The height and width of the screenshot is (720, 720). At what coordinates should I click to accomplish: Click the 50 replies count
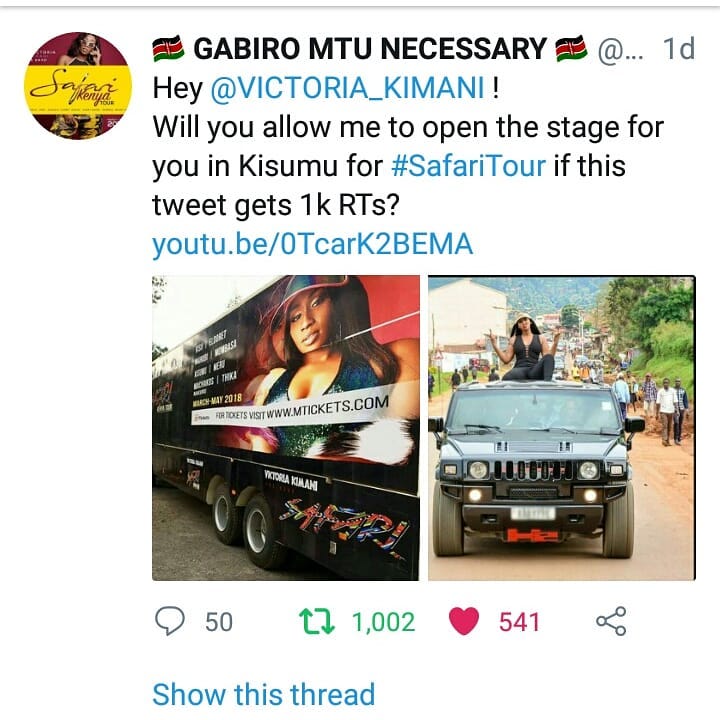(x=219, y=622)
